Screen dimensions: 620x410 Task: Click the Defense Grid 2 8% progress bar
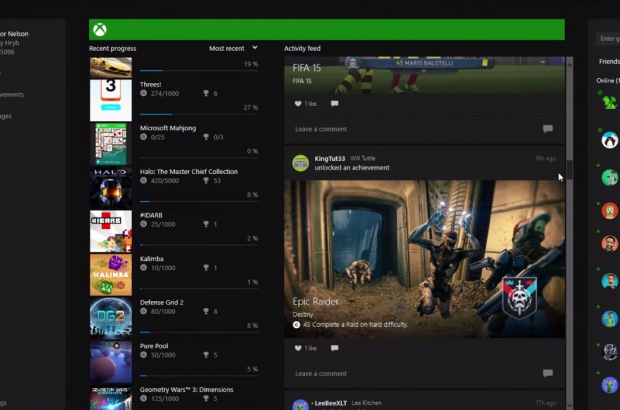point(199,332)
